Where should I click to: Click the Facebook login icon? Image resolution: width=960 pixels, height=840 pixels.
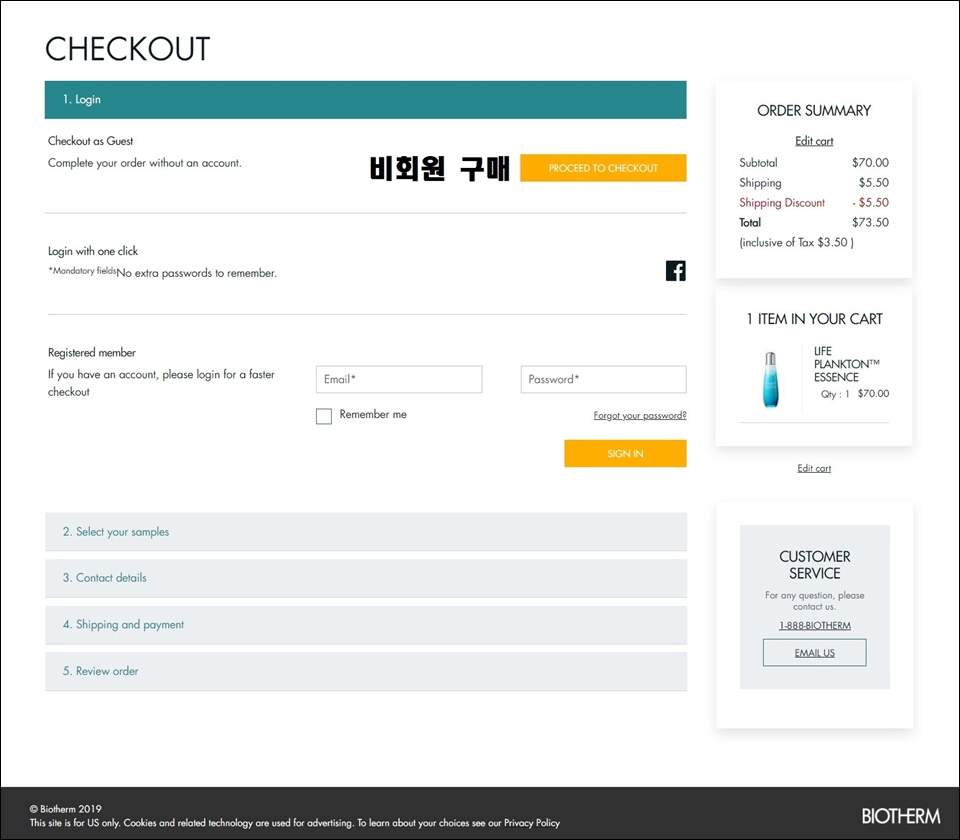pos(675,271)
